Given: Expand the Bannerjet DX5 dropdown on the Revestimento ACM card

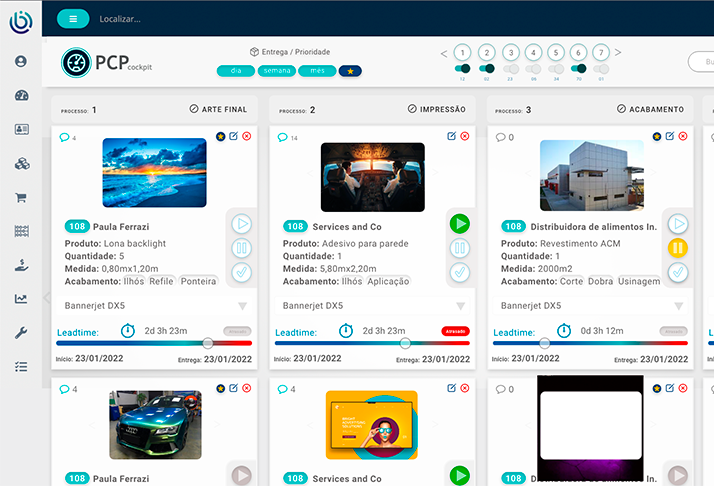Looking at the screenshot, I should click(x=678, y=306).
